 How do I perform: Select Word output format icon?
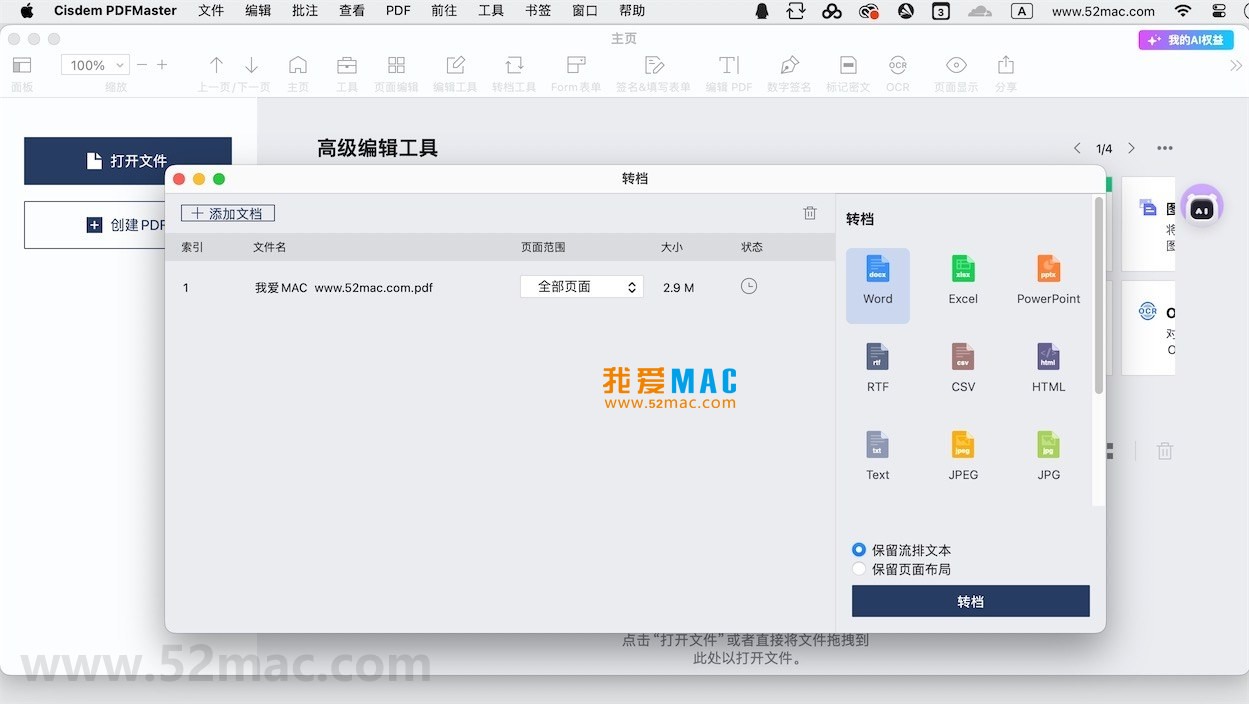[x=878, y=268]
